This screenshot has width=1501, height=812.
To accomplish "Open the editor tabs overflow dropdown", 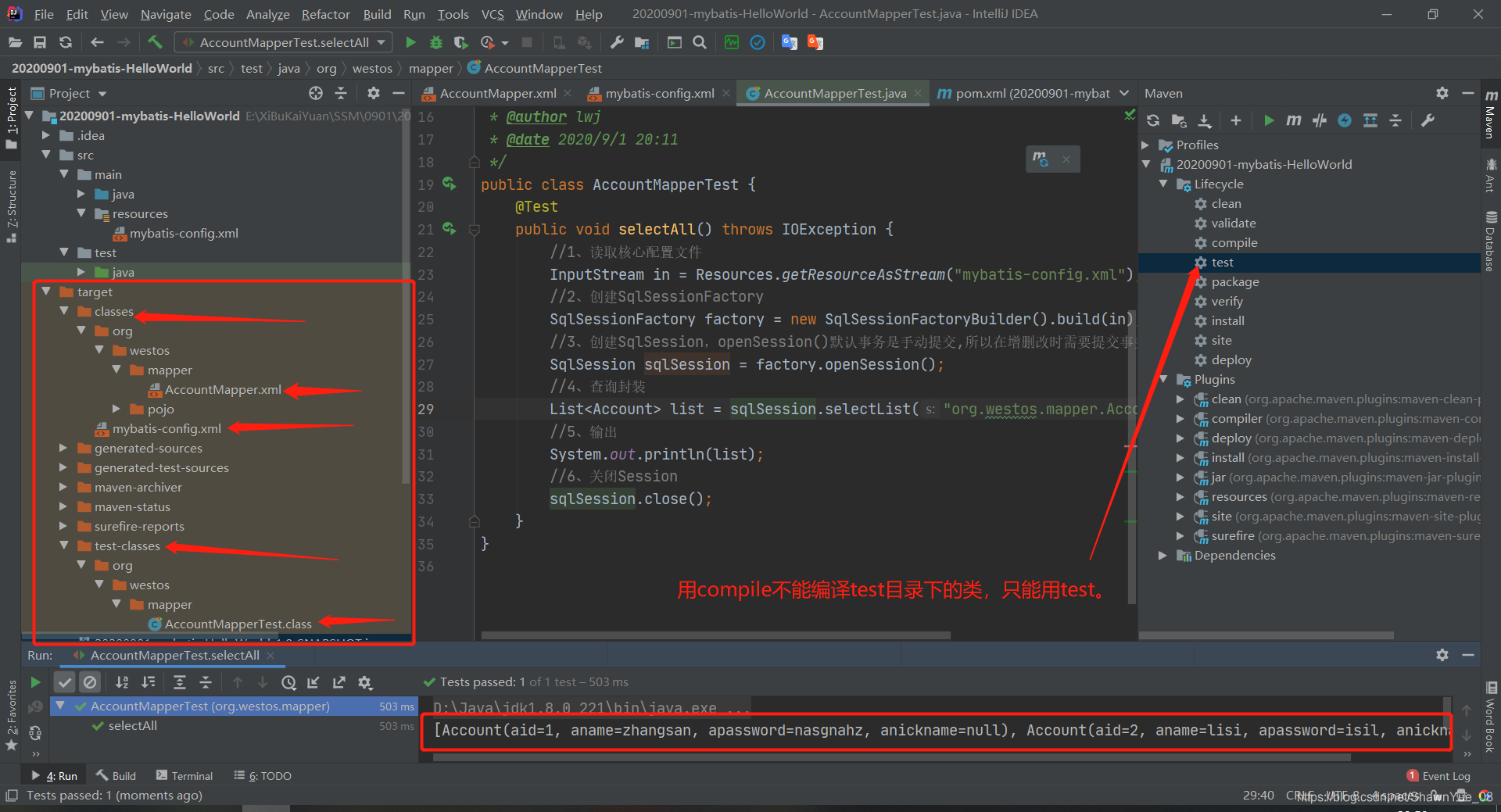I will 1124,93.
